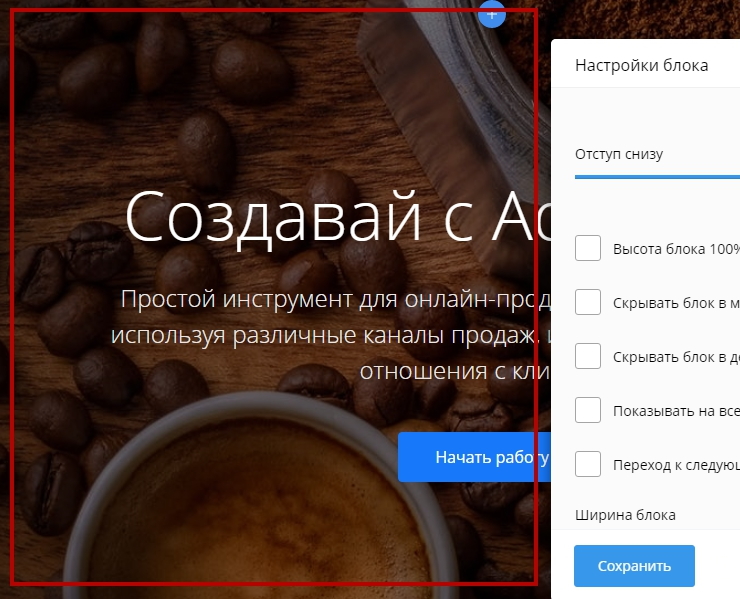Check the second "Скрывать блок" checkbox
Image resolution: width=740 pixels, height=599 pixels.
tap(588, 356)
